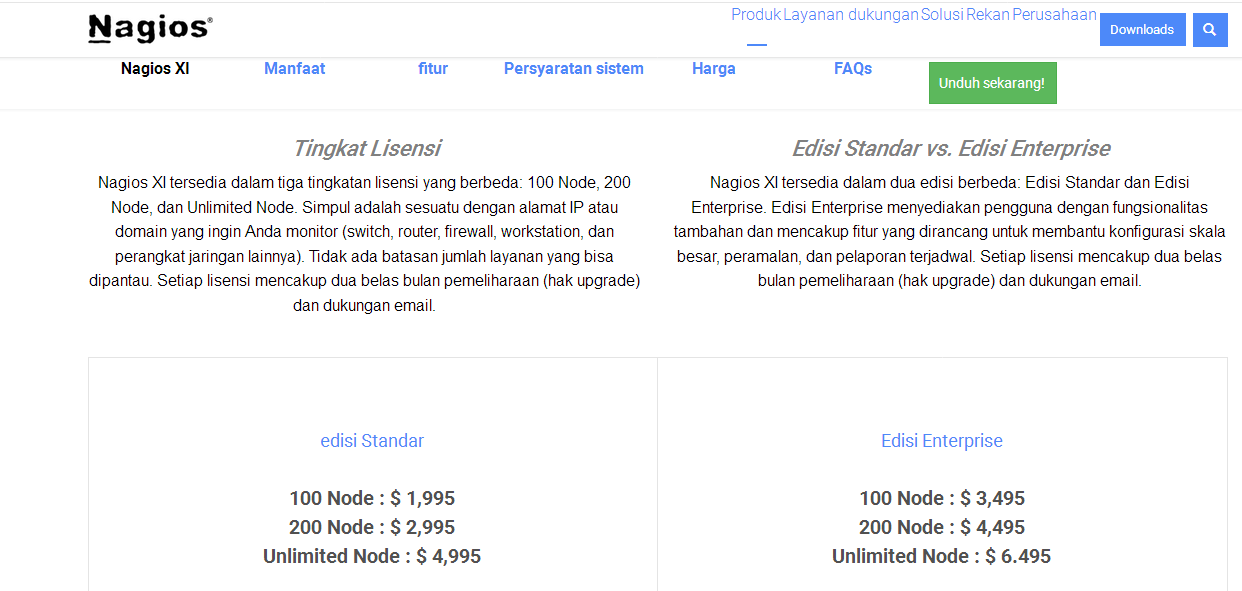The height and width of the screenshot is (591, 1242).
Task: Select Solusi in top navigation
Action: point(941,15)
